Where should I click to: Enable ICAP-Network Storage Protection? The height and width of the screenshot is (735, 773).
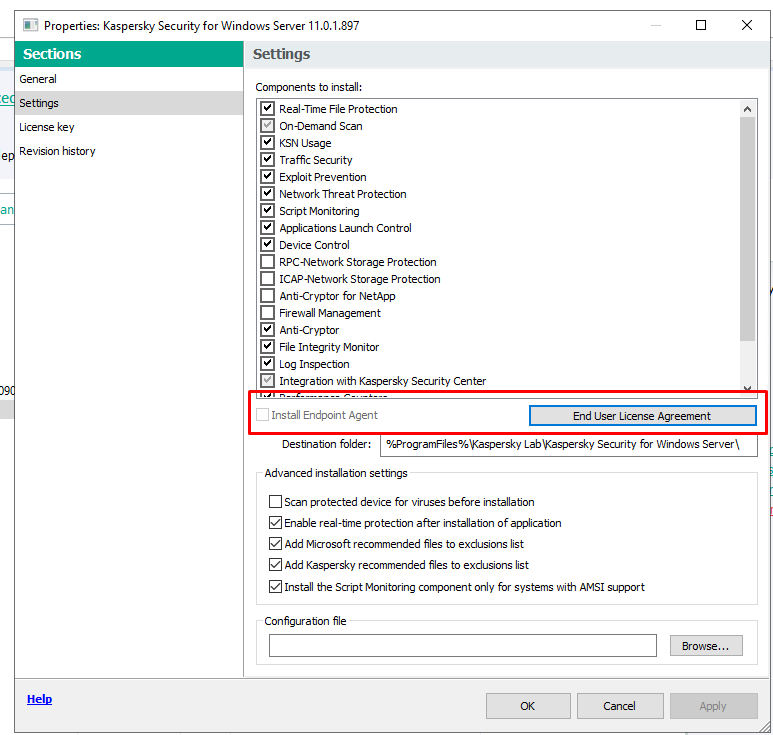pyautogui.click(x=267, y=279)
